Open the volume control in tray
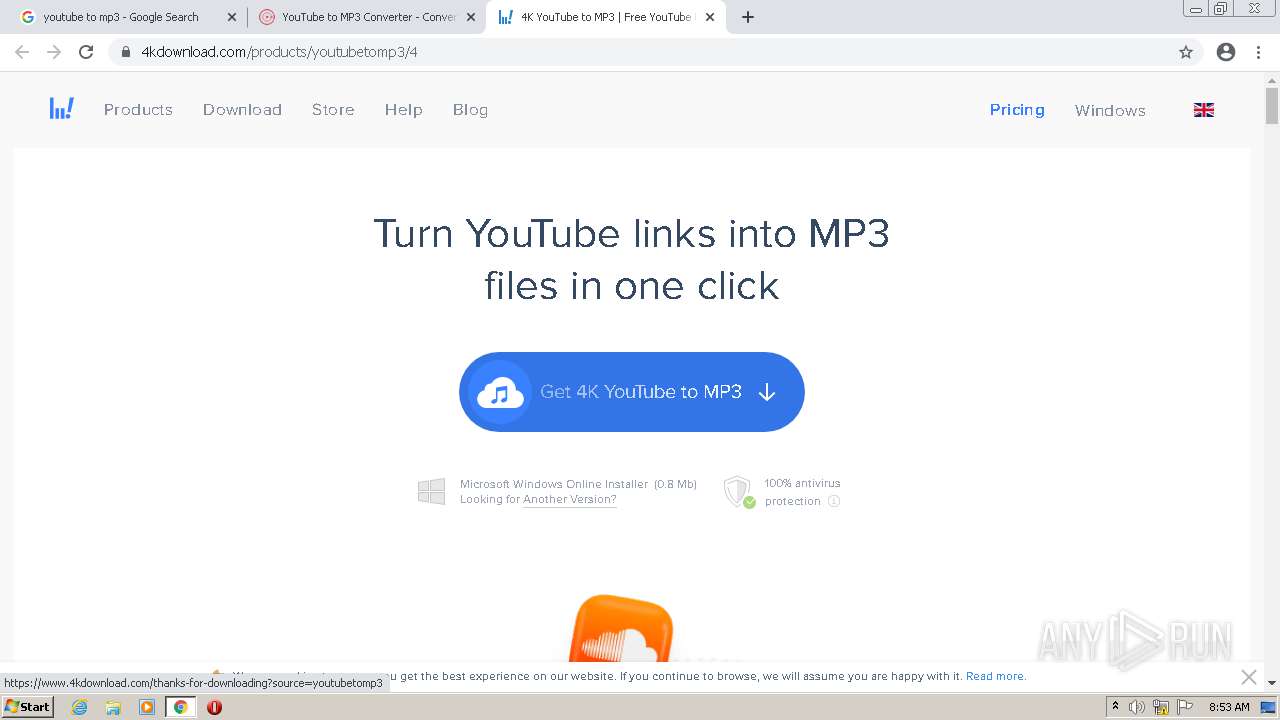Image resolution: width=1280 pixels, height=720 pixels. [x=1137, y=707]
